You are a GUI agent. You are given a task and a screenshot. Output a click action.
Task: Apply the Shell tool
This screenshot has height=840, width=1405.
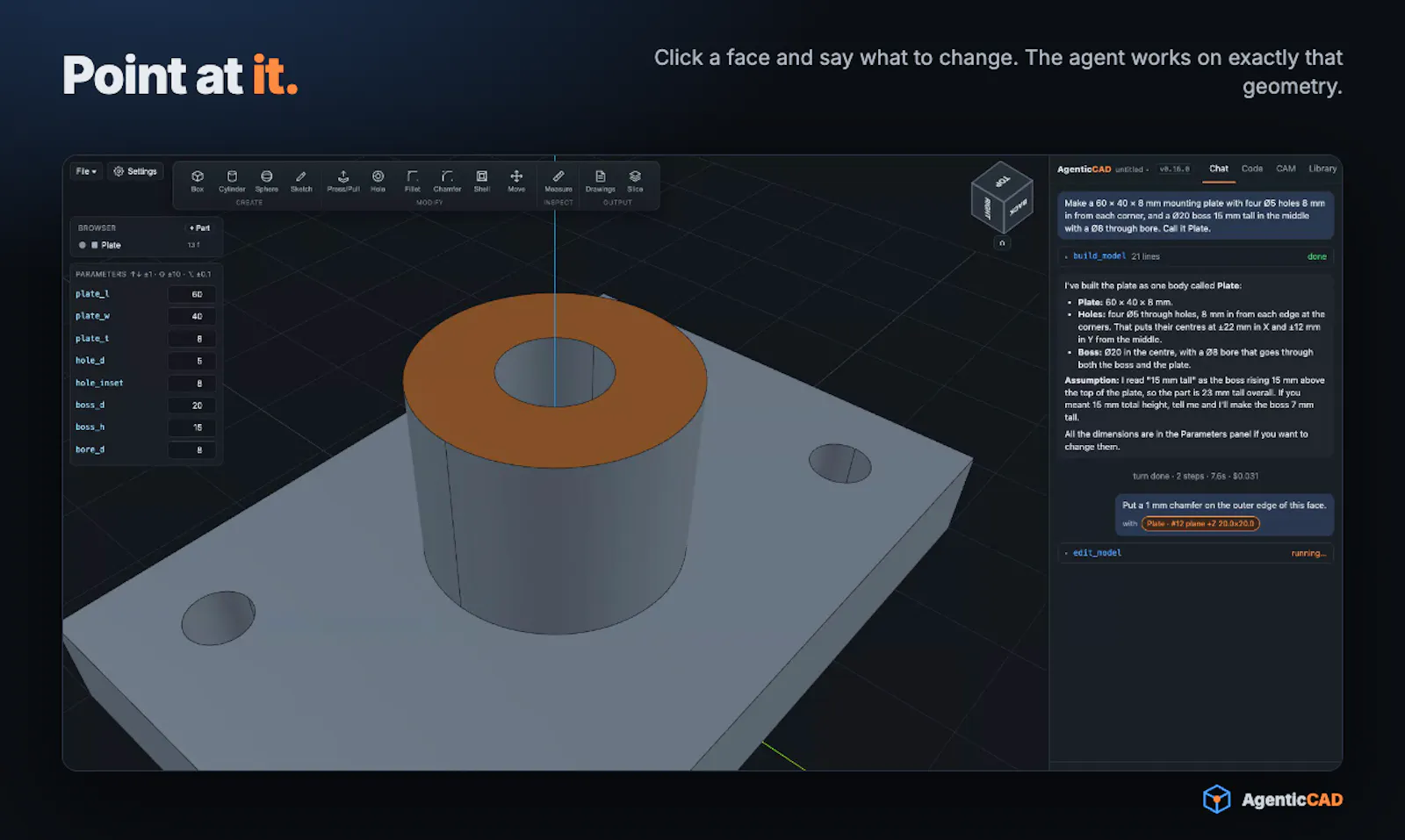[x=482, y=181]
